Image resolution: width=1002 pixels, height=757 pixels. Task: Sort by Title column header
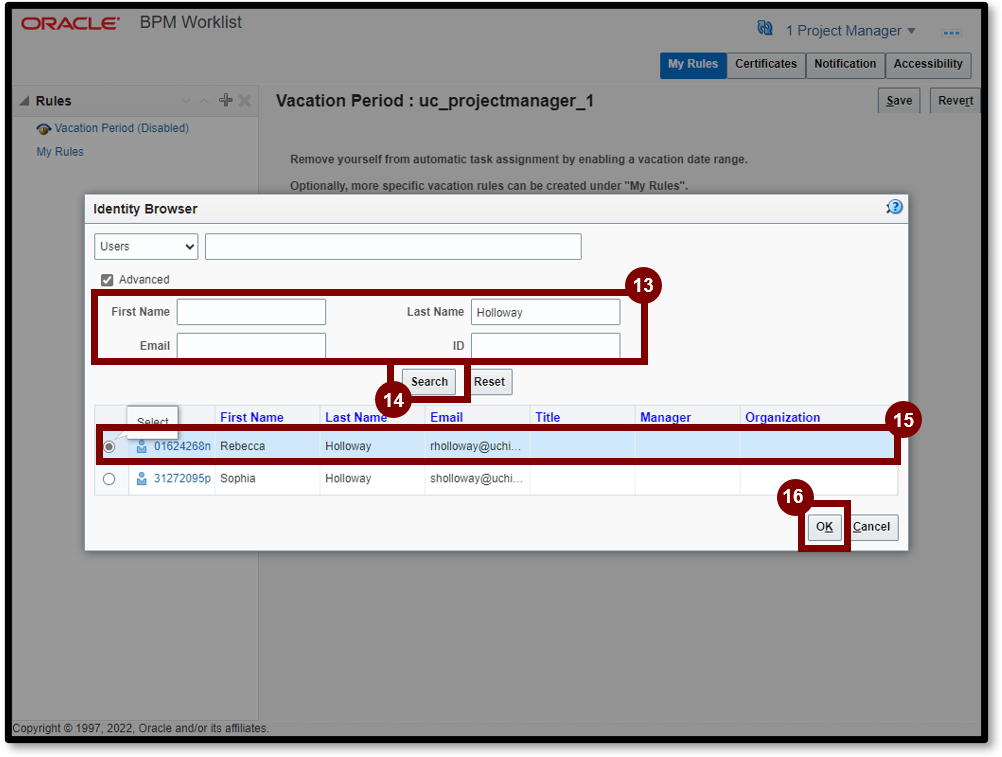[x=548, y=417]
